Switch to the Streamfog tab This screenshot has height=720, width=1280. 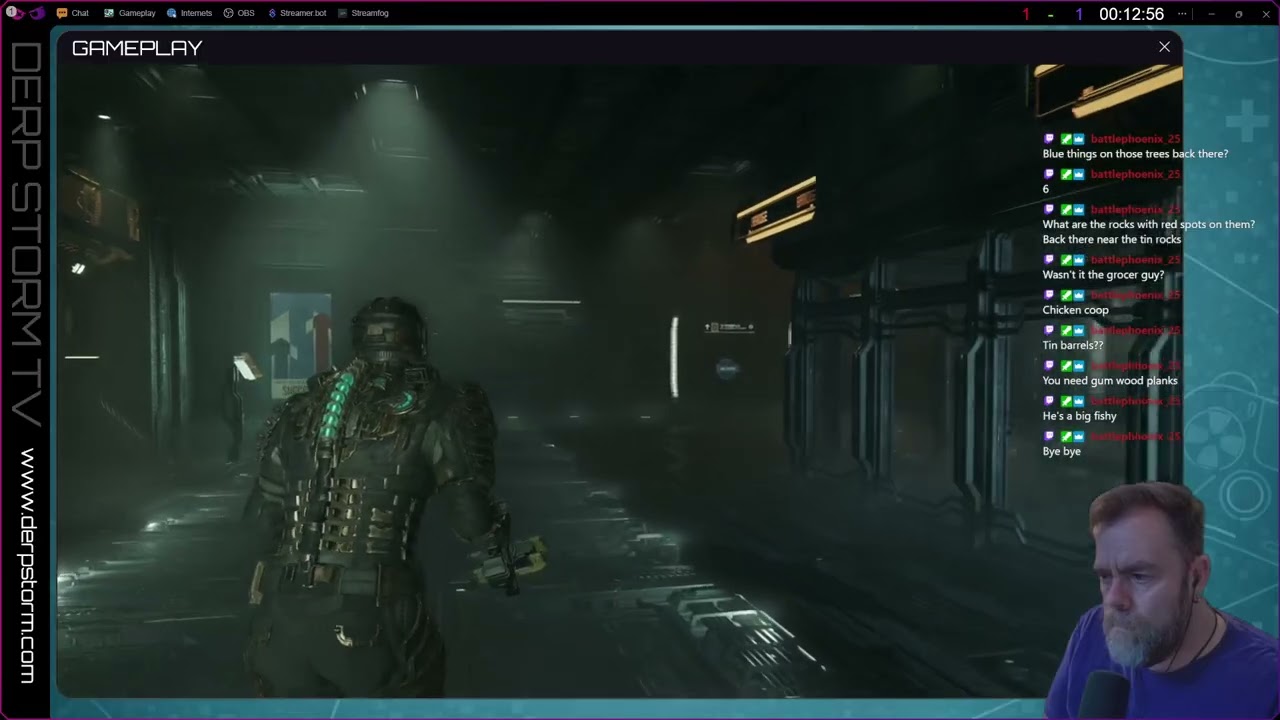363,13
